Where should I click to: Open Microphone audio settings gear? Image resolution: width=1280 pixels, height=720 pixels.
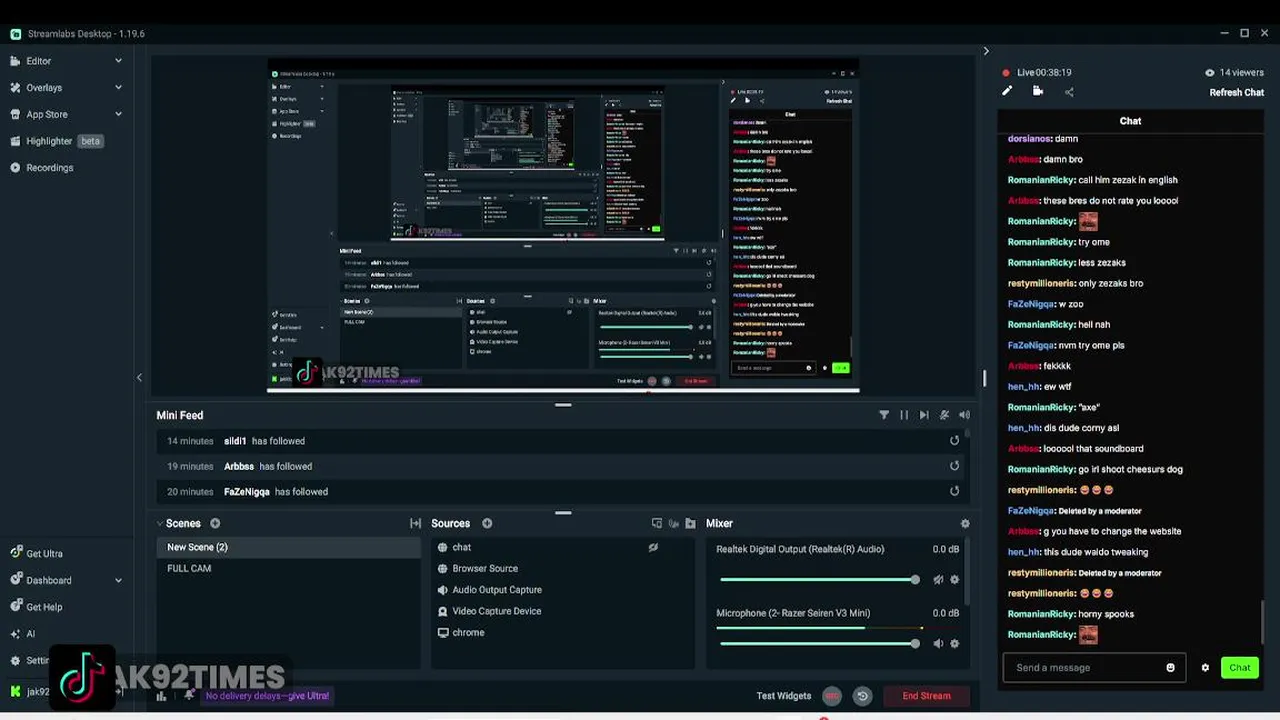(x=954, y=644)
